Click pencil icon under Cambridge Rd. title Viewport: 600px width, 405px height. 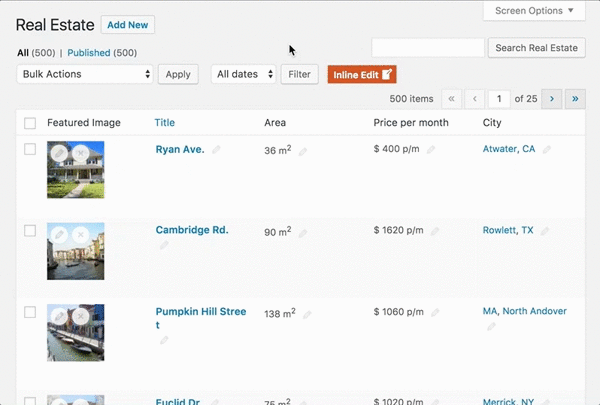164,245
